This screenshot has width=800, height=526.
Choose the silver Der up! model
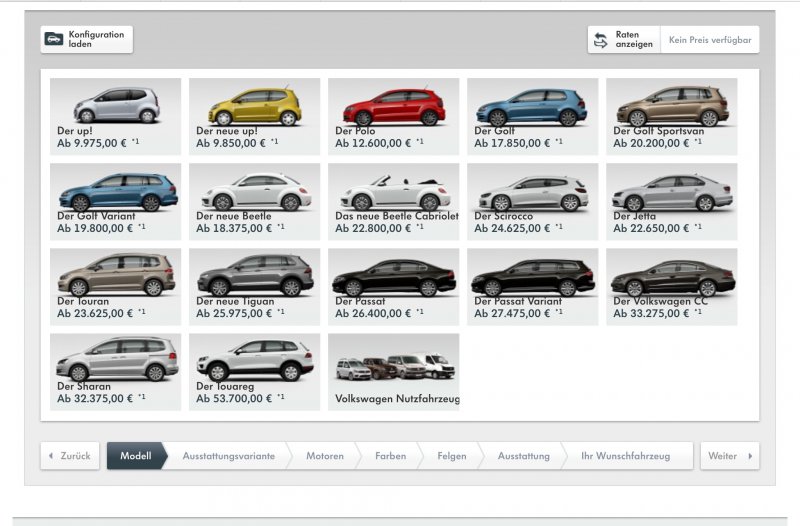(115, 116)
